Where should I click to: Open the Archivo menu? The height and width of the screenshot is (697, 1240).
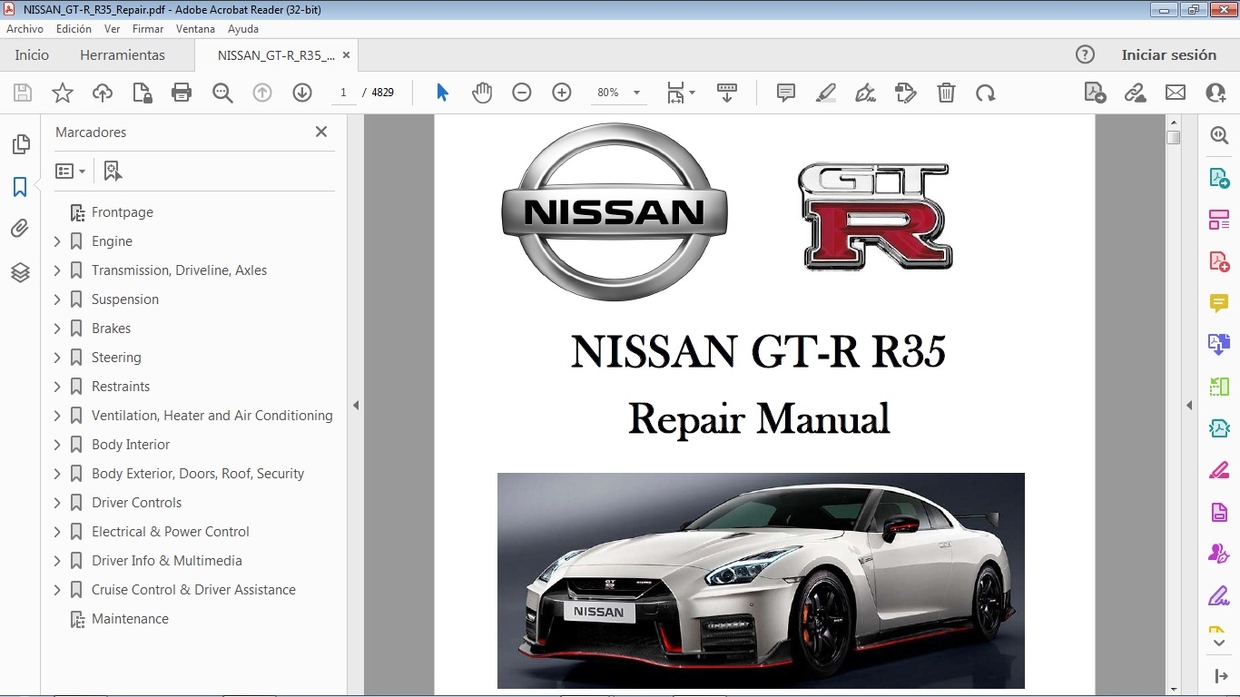click(24, 29)
